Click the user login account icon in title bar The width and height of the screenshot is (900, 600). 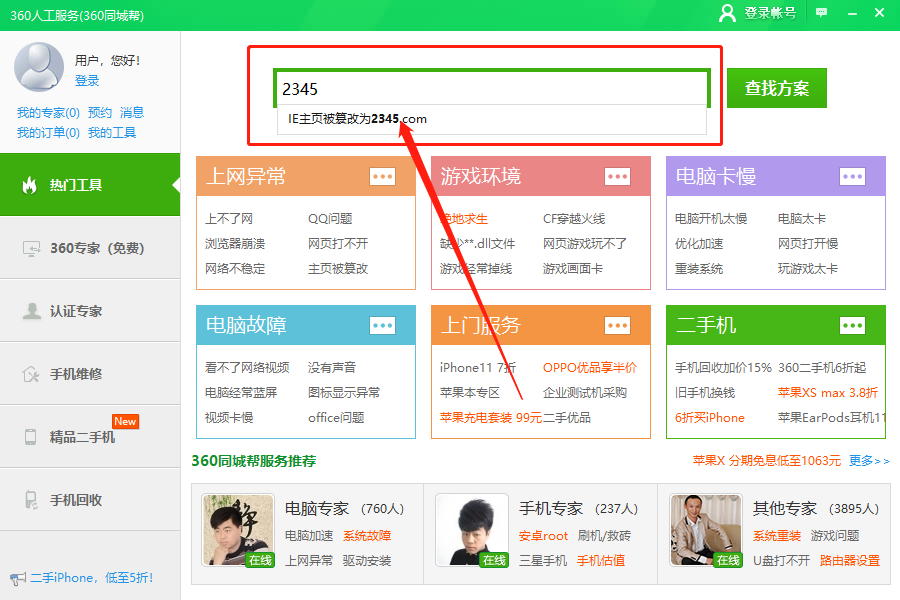point(727,13)
